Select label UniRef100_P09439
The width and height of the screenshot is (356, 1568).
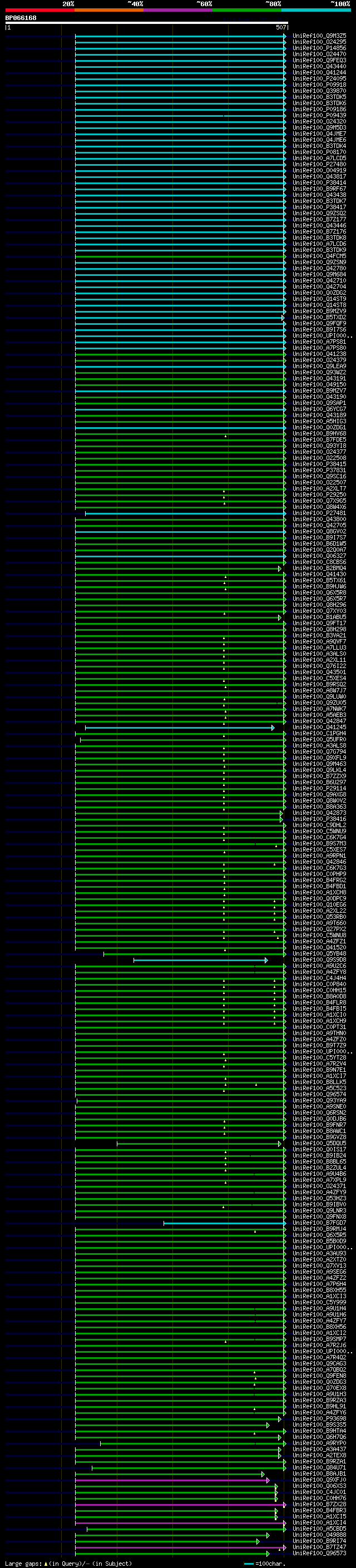[319, 115]
